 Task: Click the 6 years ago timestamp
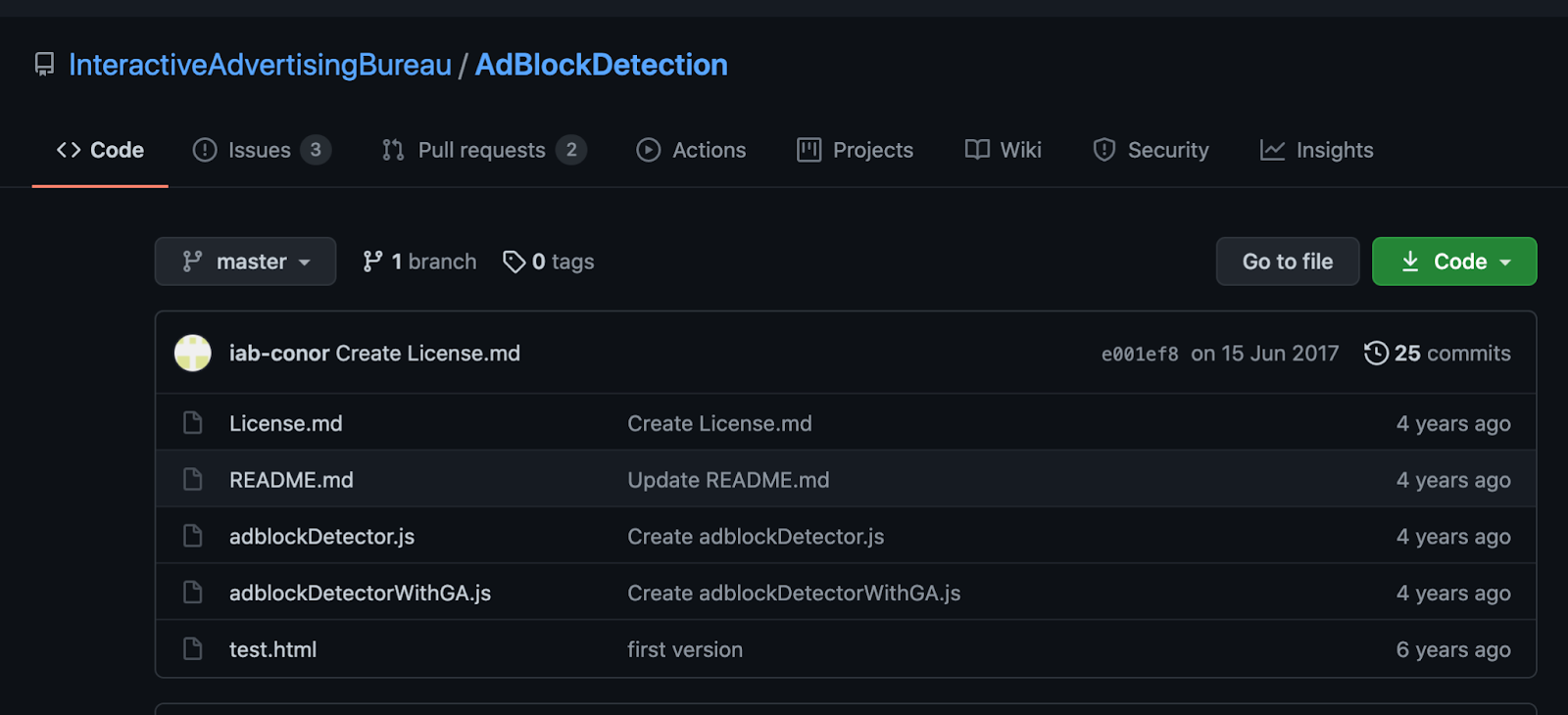coord(1453,650)
